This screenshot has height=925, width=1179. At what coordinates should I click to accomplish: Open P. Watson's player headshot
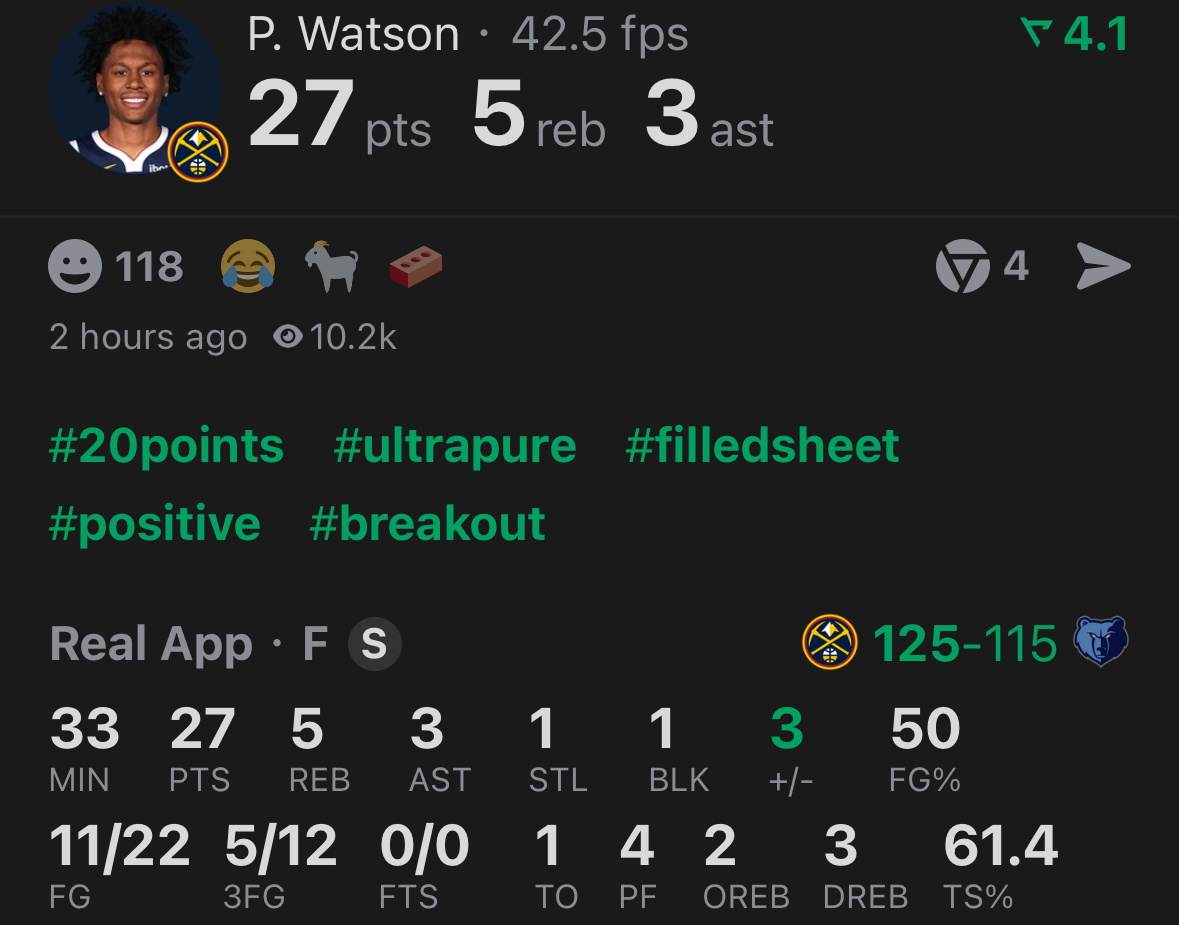(134, 89)
